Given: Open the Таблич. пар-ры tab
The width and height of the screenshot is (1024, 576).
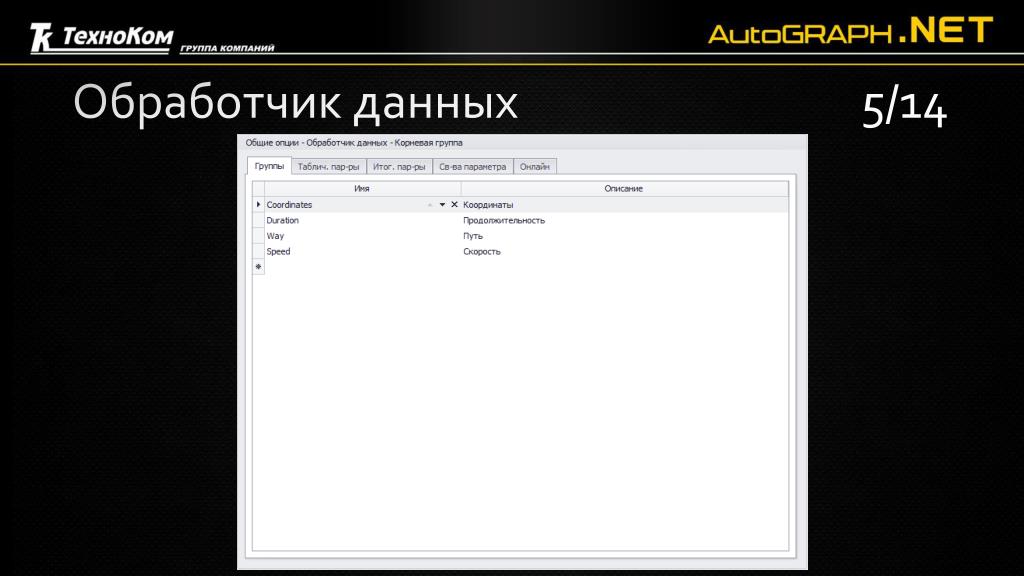Looking at the screenshot, I should [328, 167].
